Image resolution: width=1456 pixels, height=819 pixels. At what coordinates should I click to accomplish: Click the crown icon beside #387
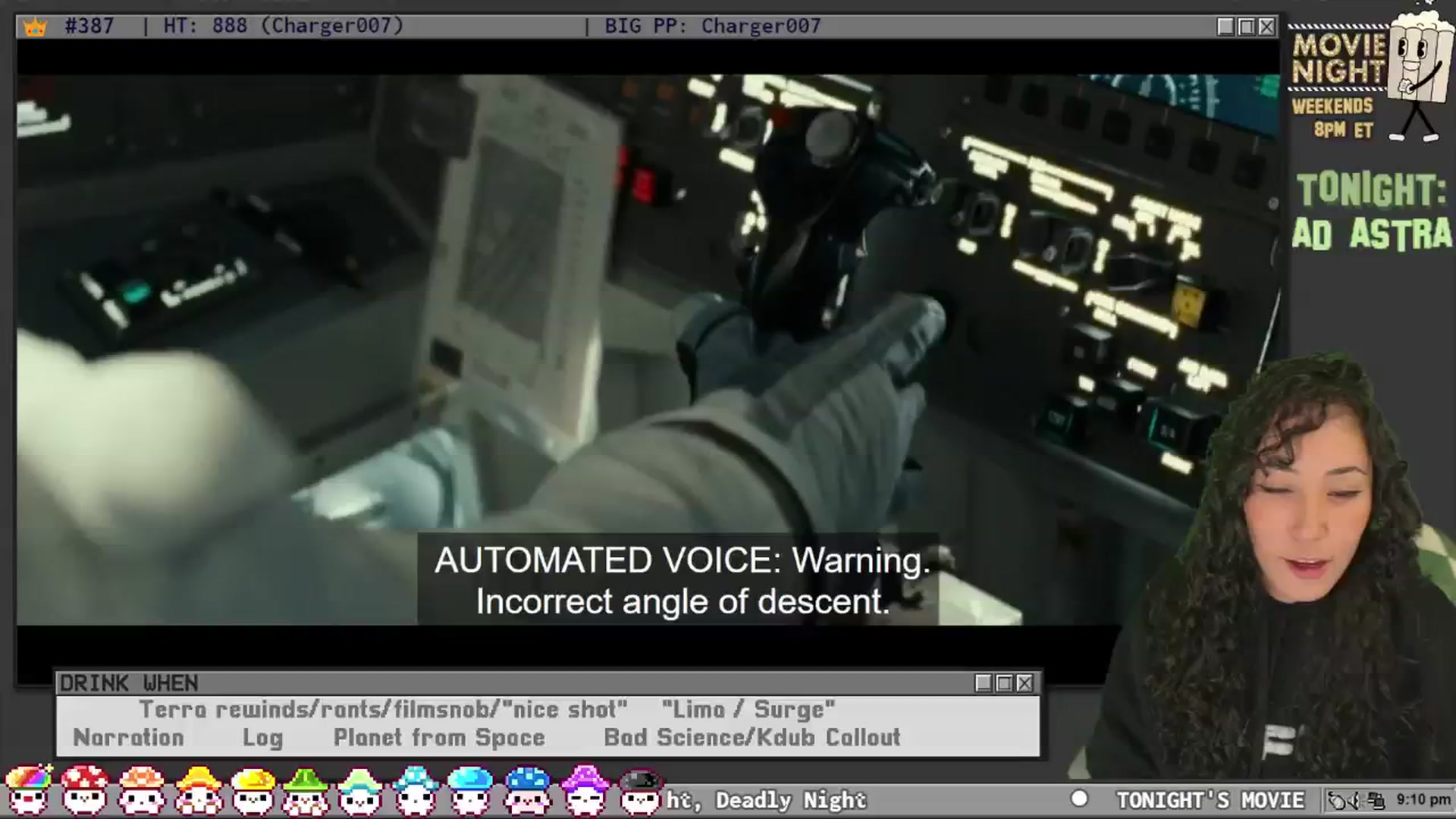[35, 27]
